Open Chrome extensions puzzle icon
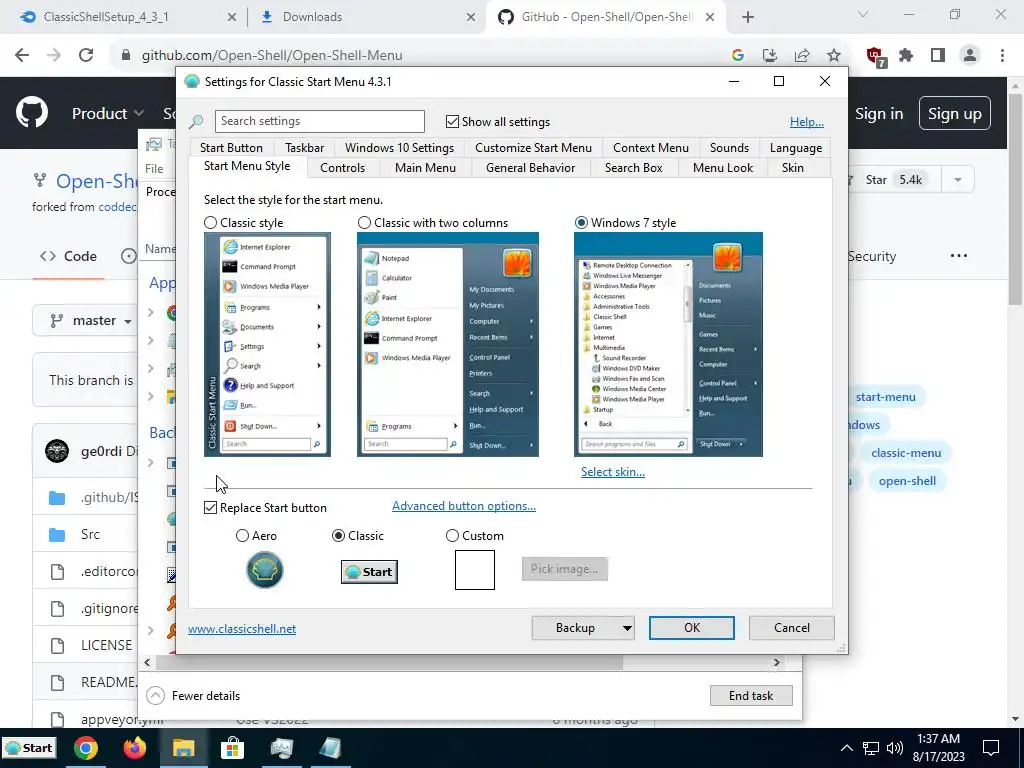 [x=906, y=56]
